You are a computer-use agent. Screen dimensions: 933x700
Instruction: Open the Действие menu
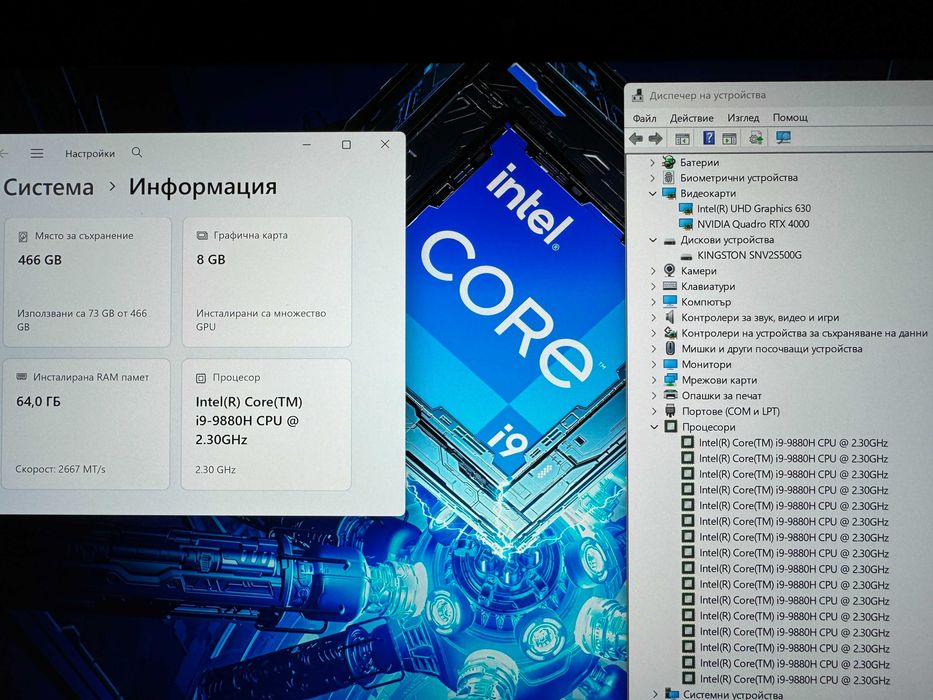pyautogui.click(x=691, y=118)
